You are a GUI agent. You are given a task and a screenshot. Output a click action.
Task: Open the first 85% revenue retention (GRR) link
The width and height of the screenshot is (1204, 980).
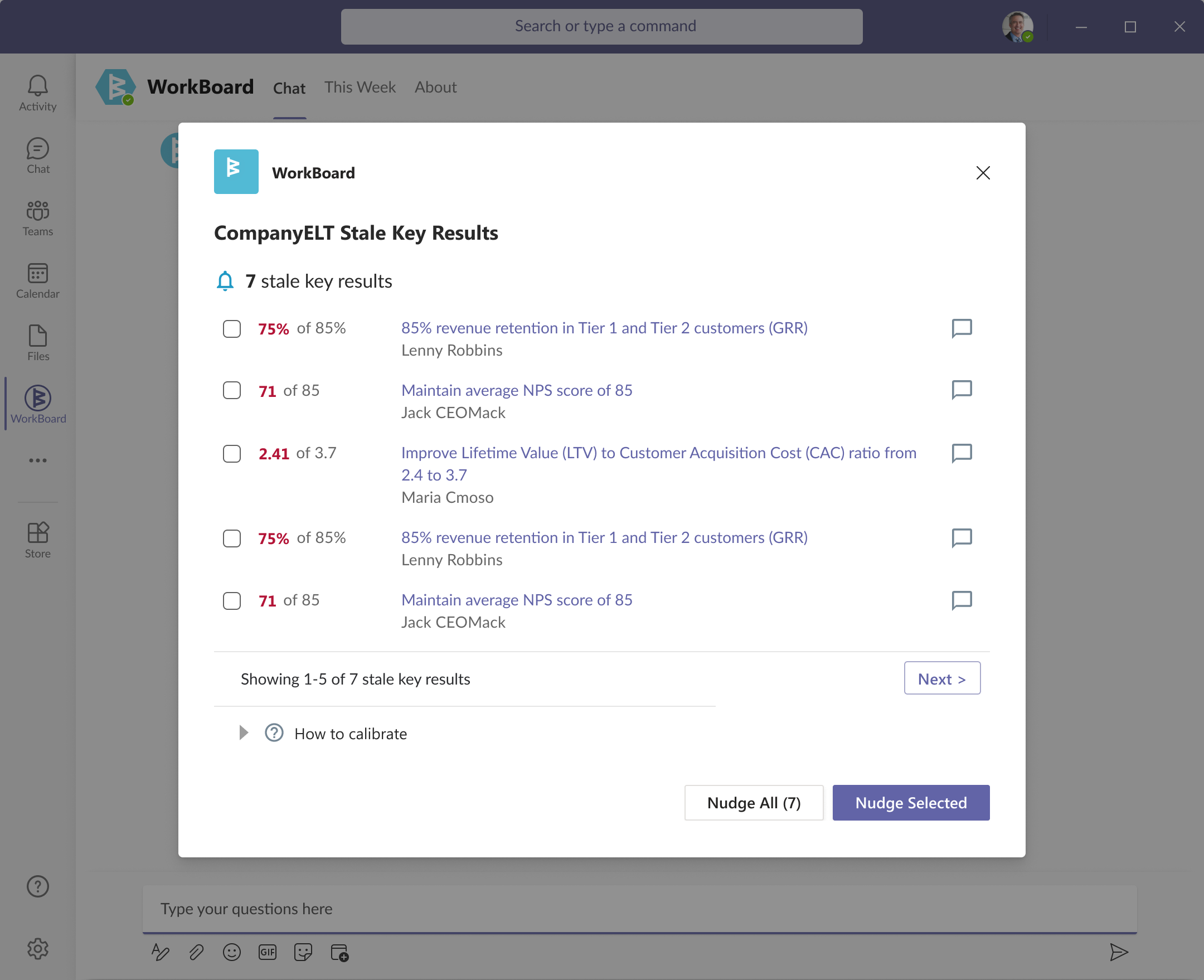(605, 328)
